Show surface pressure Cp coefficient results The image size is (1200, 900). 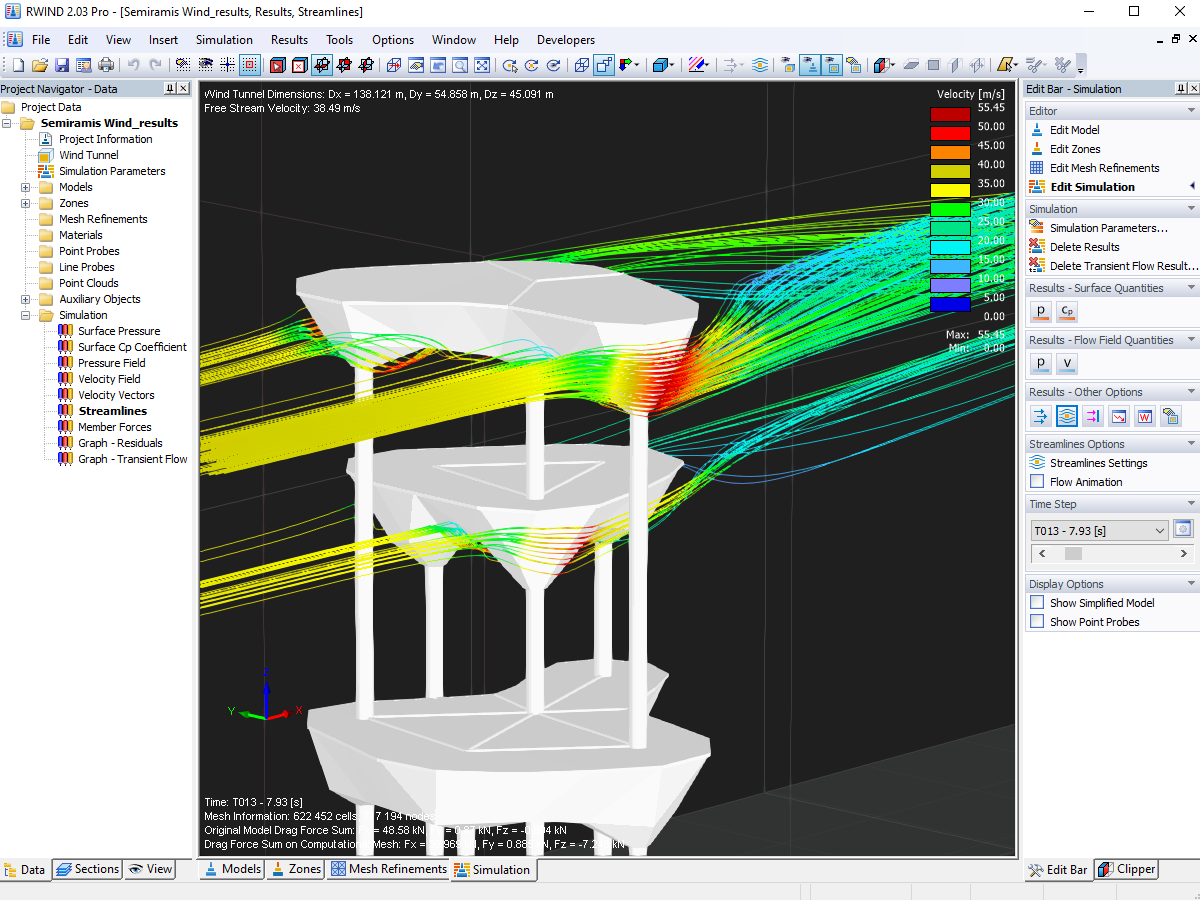point(1067,311)
